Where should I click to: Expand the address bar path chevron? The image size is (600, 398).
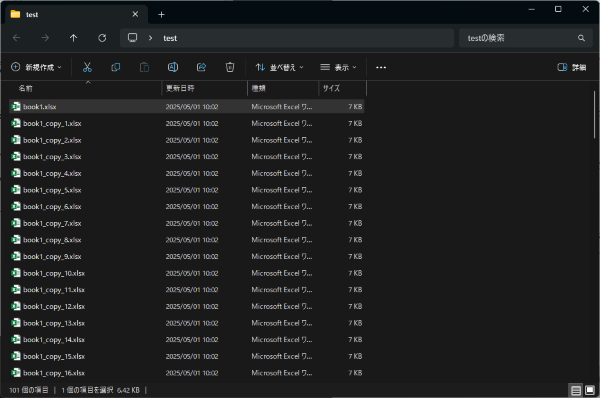point(150,38)
